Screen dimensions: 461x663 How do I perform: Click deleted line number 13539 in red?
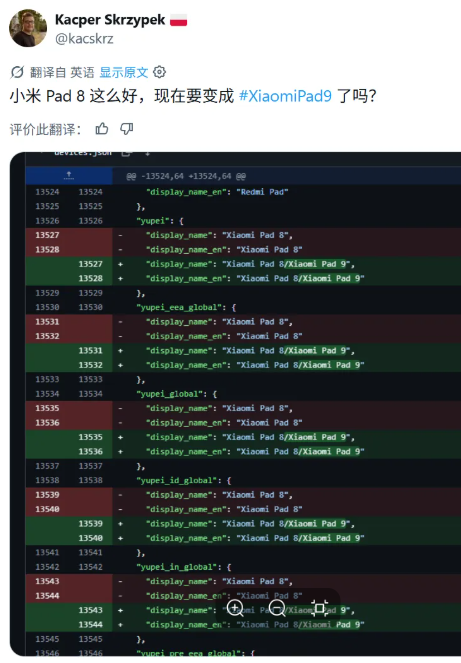[x=47, y=495]
